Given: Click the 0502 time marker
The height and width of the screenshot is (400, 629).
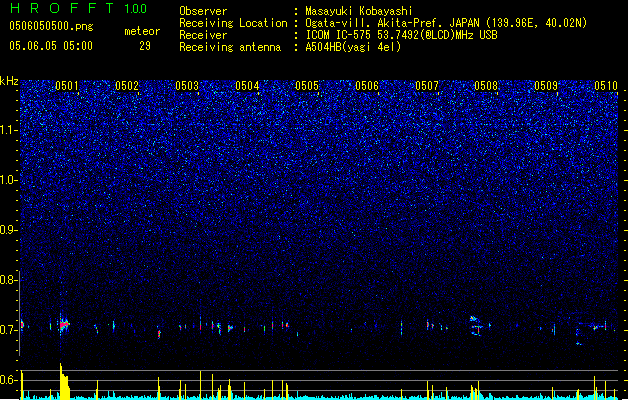Looking at the screenshot, I should [127, 86].
